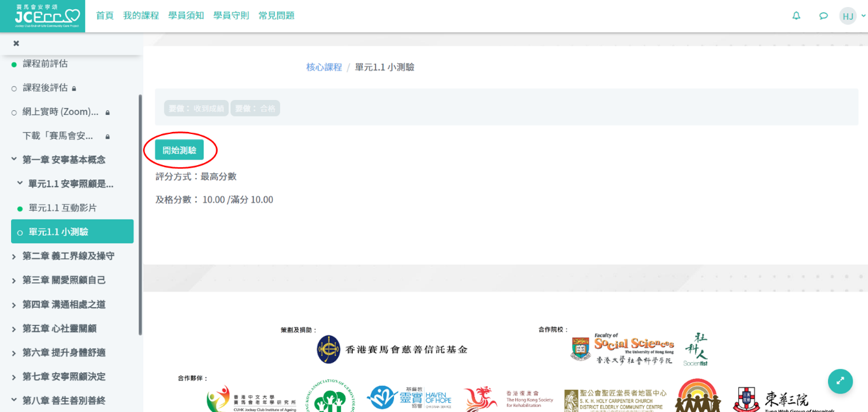
Task: Click the Hong Kong Jockey Club Charities Trust logo
Action: (x=392, y=349)
